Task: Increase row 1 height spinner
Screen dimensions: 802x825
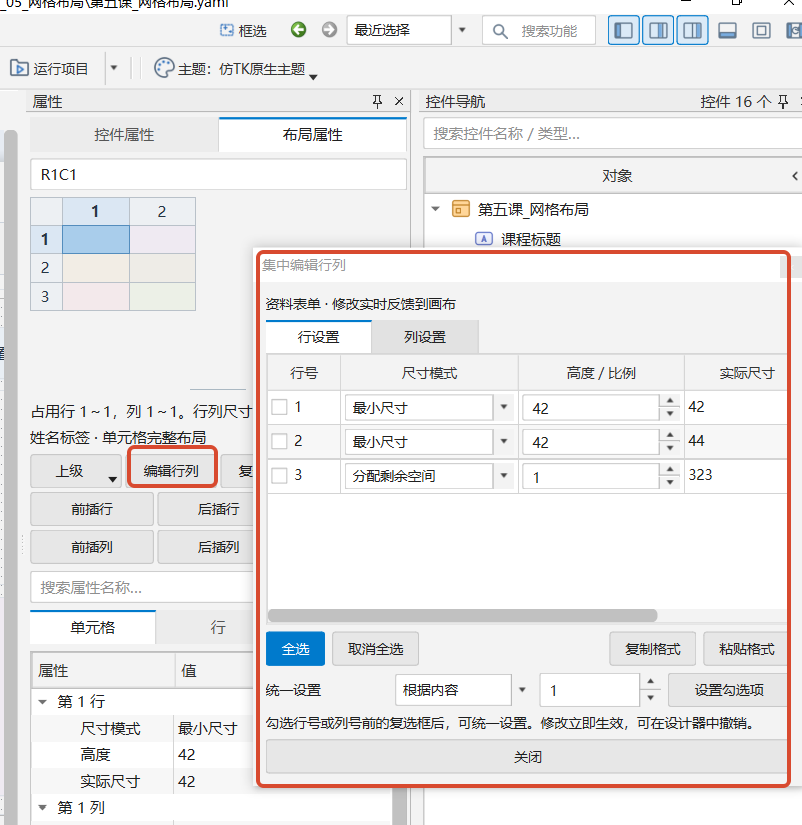Action: point(669,401)
